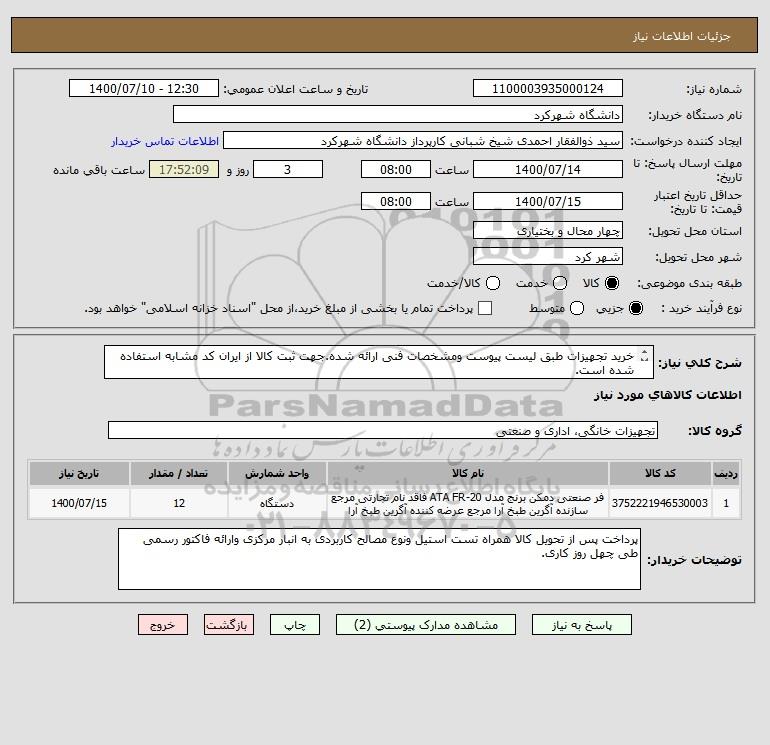Click the quantity cell 12

coord(179,503)
